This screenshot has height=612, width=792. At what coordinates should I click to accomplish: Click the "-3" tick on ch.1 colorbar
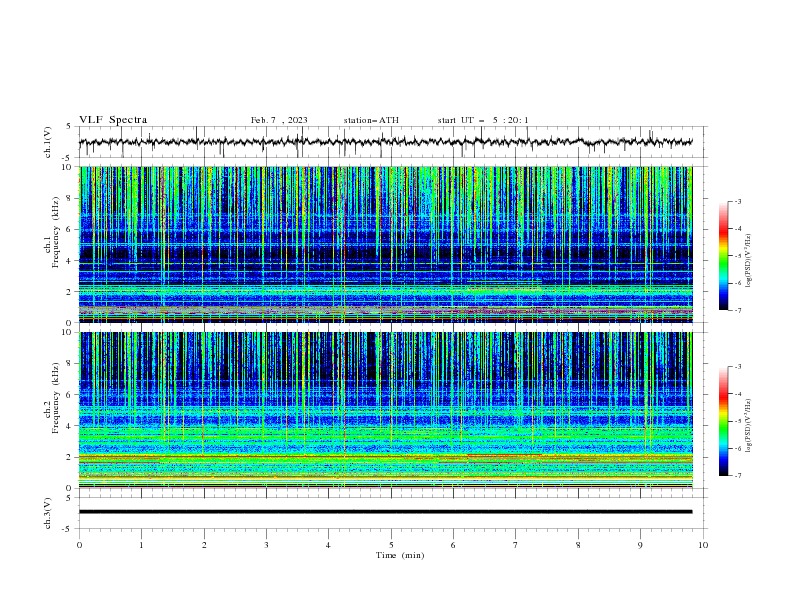(738, 201)
